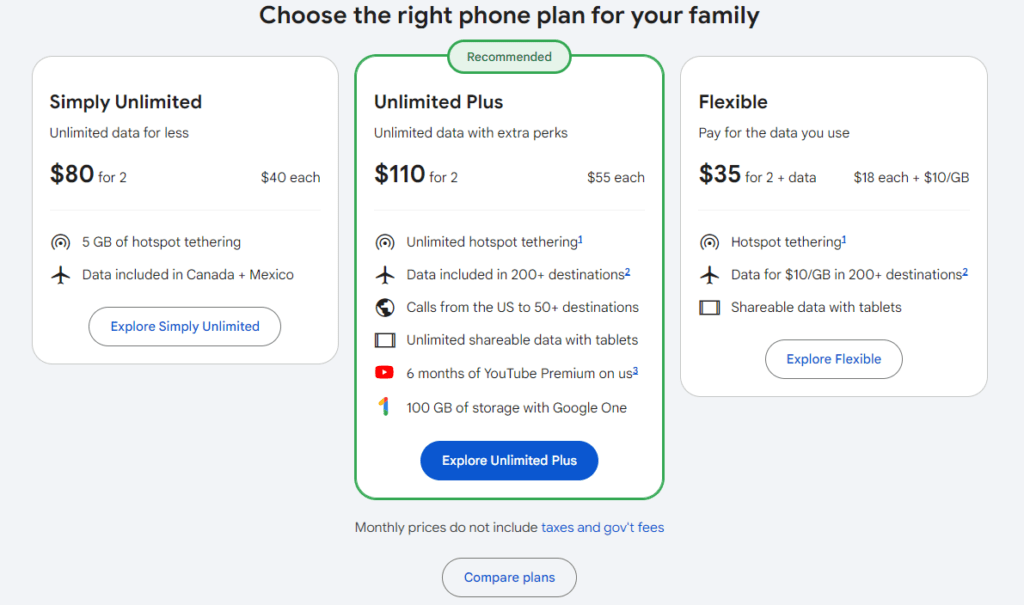
Task: Click footnote 3 beside YouTube Premium
Action: click(x=635, y=370)
